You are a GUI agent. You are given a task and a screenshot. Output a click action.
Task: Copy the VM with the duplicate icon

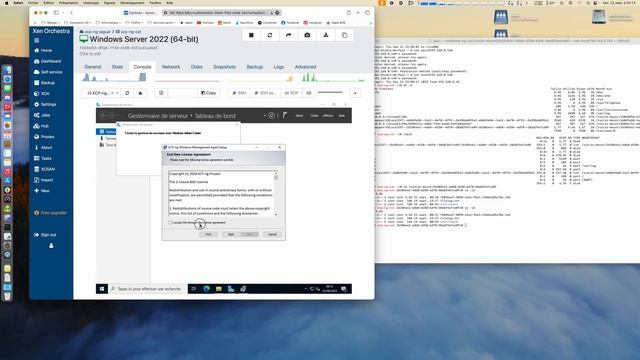[344, 36]
